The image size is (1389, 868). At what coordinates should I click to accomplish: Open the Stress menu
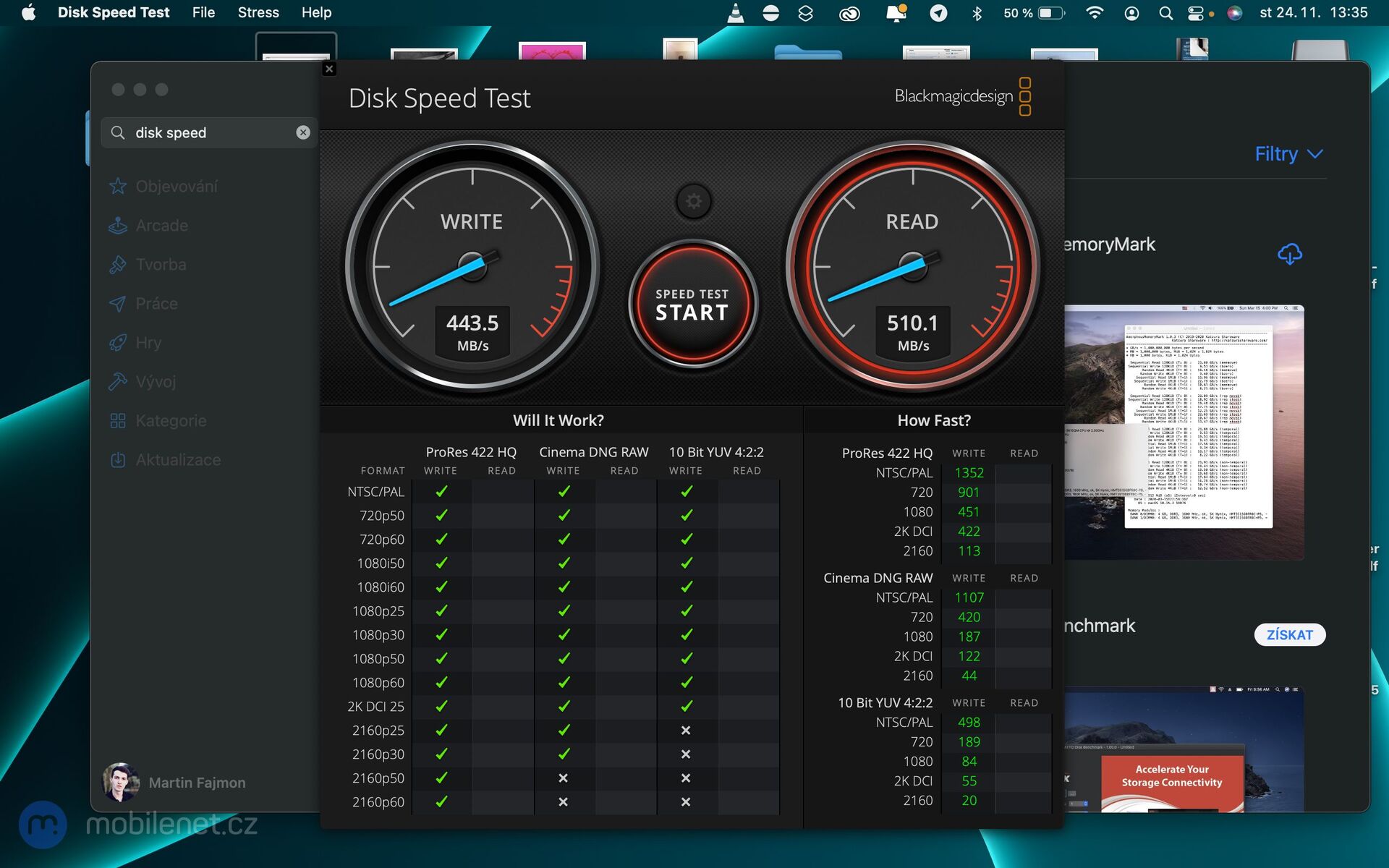click(x=258, y=12)
